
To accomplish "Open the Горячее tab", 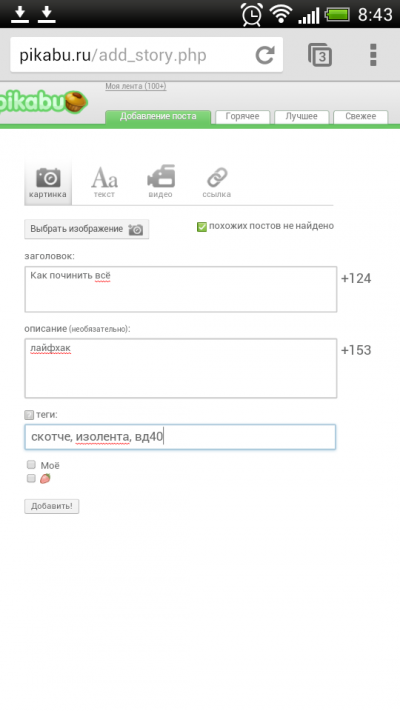I will pyautogui.click(x=242, y=117).
